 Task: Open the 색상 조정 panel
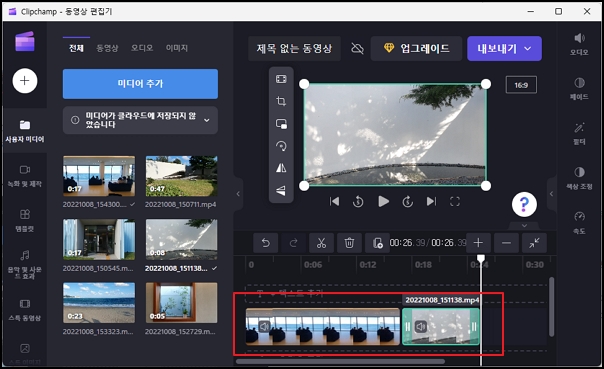pyautogui.click(x=579, y=178)
